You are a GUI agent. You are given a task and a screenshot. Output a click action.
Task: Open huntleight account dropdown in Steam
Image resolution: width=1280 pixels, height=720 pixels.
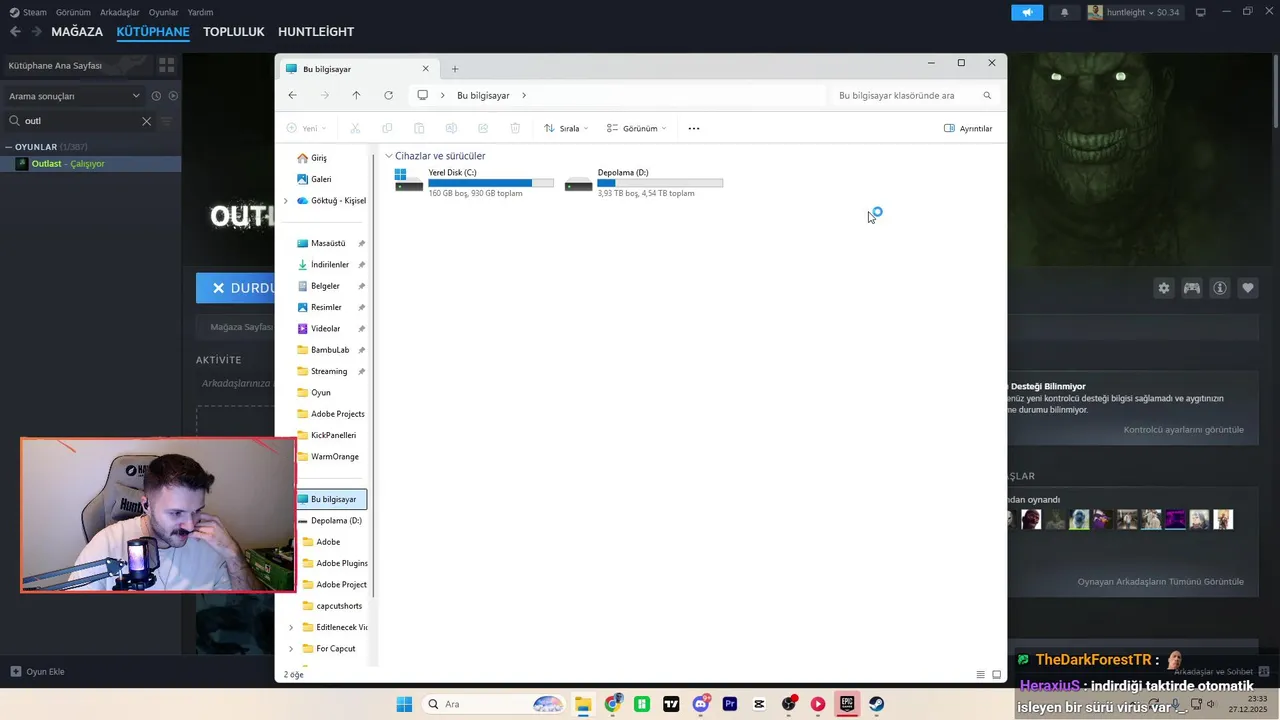[1134, 12]
